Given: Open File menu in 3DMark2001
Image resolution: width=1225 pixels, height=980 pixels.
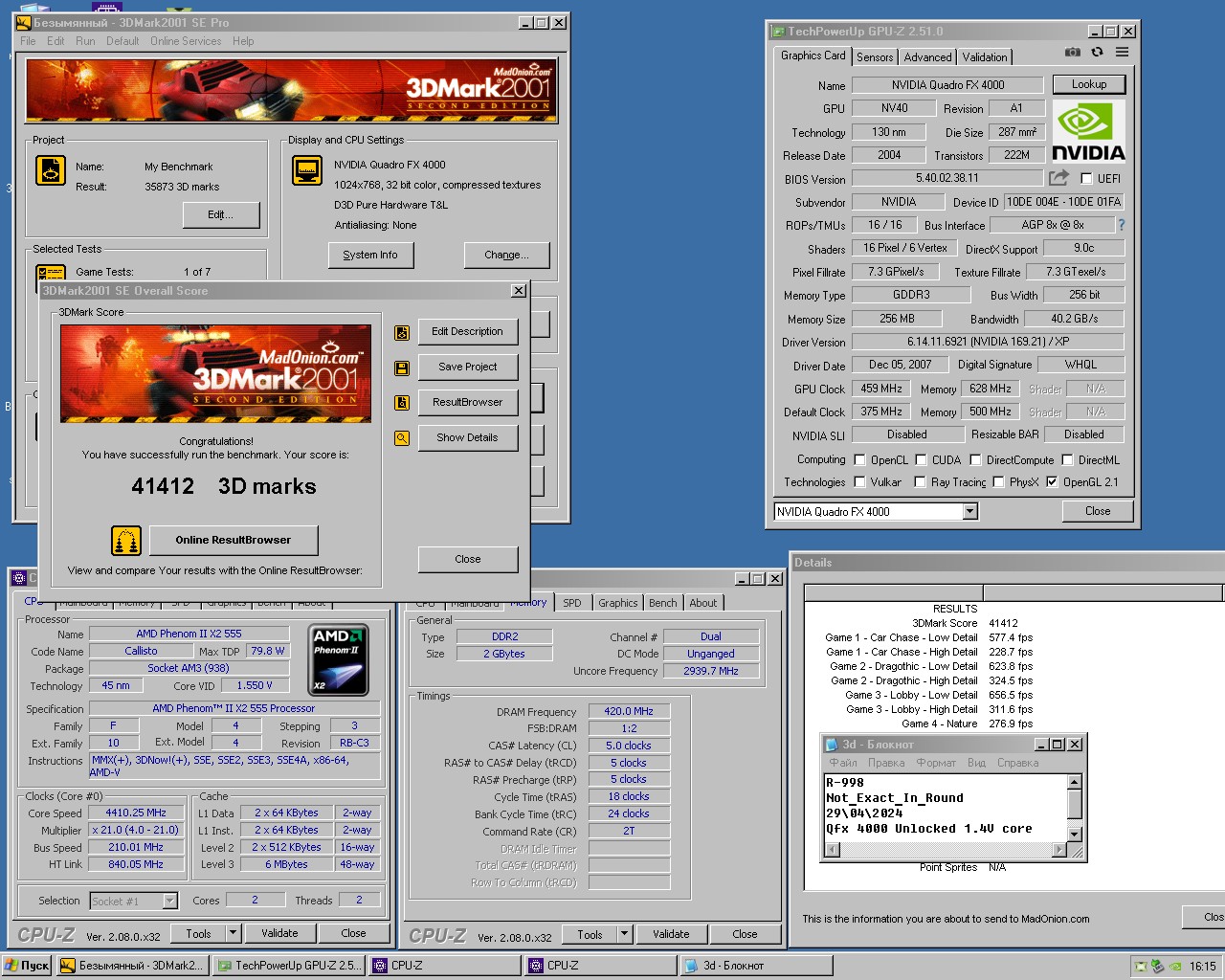Looking at the screenshot, I should pyautogui.click(x=29, y=41).
